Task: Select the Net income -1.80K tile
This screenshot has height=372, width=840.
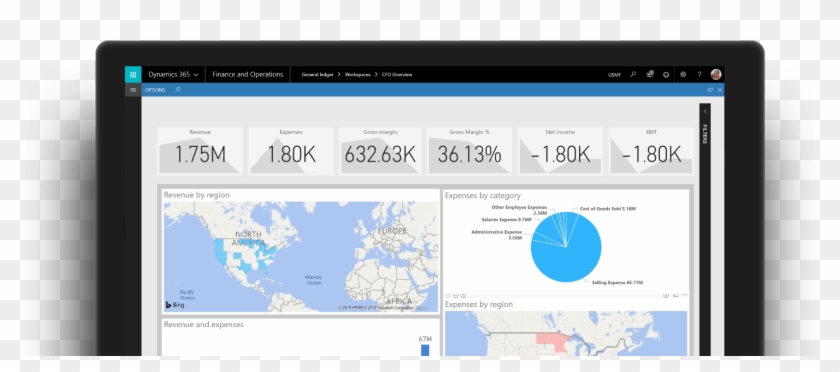Action: [560, 151]
